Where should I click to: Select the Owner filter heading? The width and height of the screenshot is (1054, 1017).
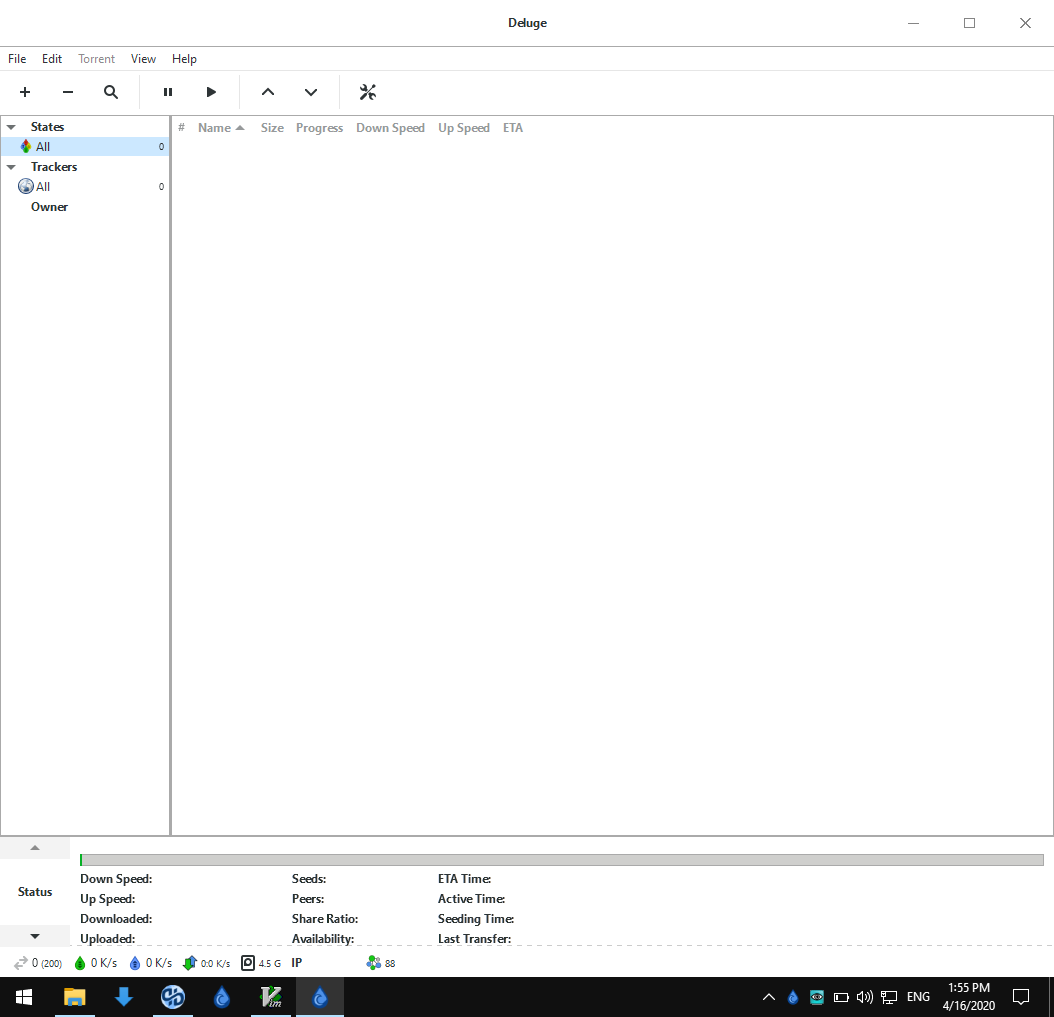pyautogui.click(x=49, y=207)
